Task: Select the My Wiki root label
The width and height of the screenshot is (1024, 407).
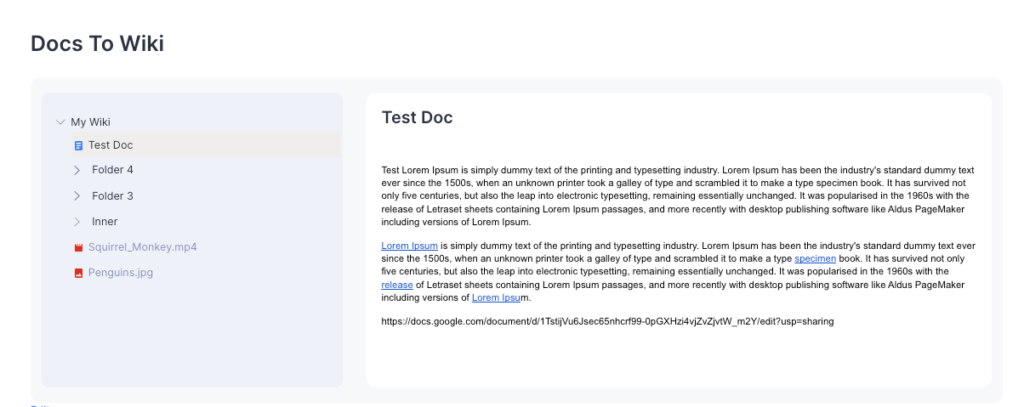Action: (90, 122)
